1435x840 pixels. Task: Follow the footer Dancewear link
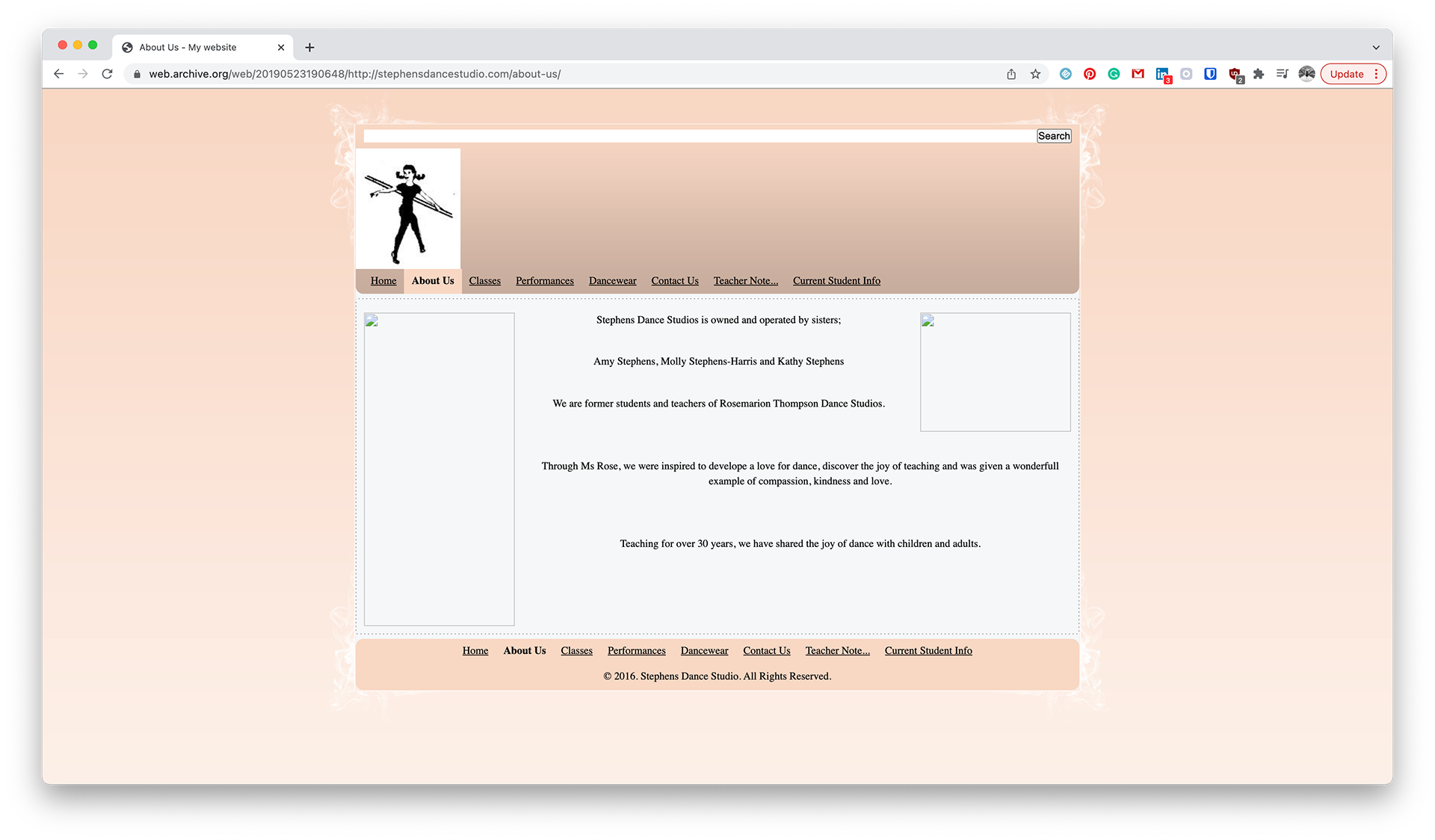click(705, 651)
